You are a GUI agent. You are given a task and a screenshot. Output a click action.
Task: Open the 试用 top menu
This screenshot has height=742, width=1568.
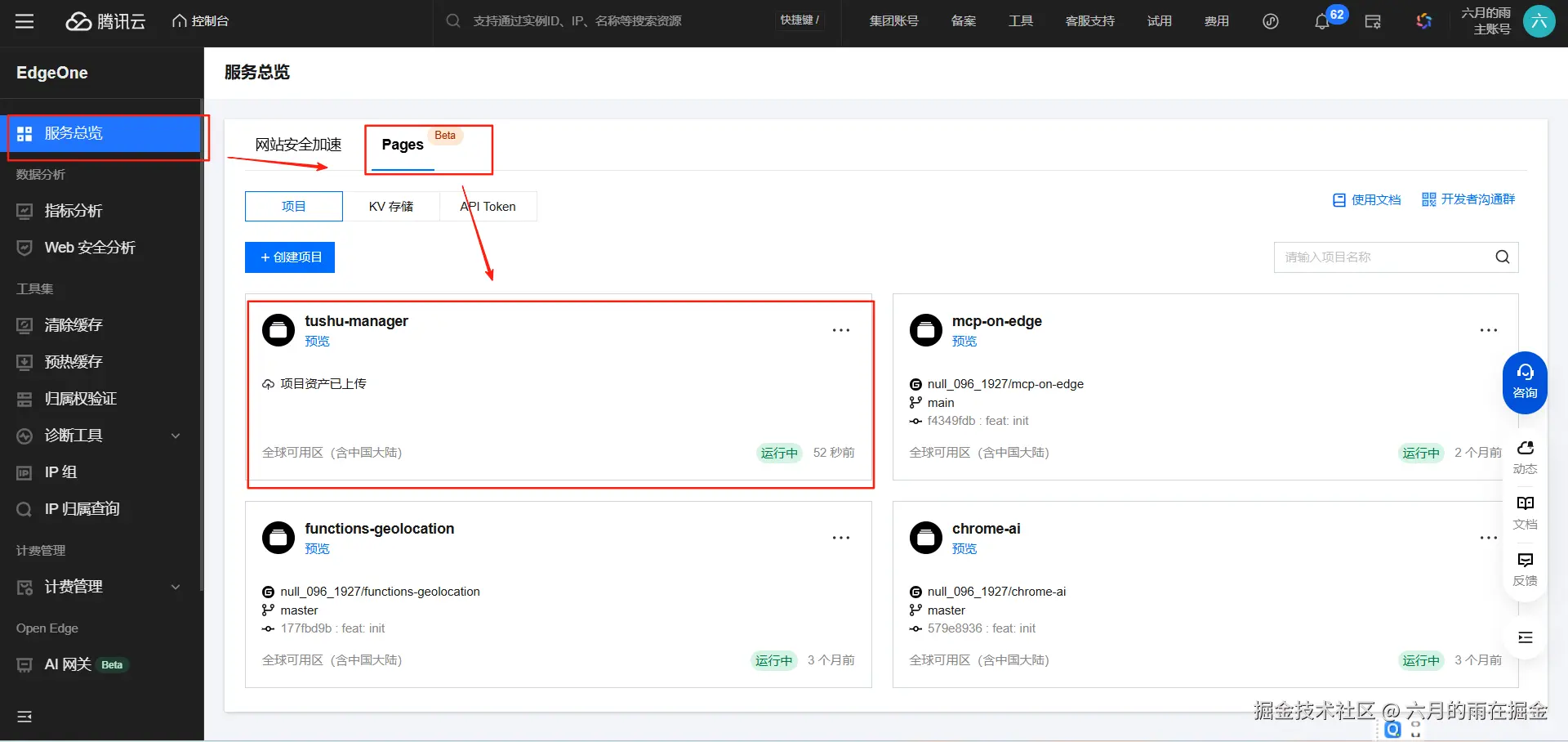1159,21
